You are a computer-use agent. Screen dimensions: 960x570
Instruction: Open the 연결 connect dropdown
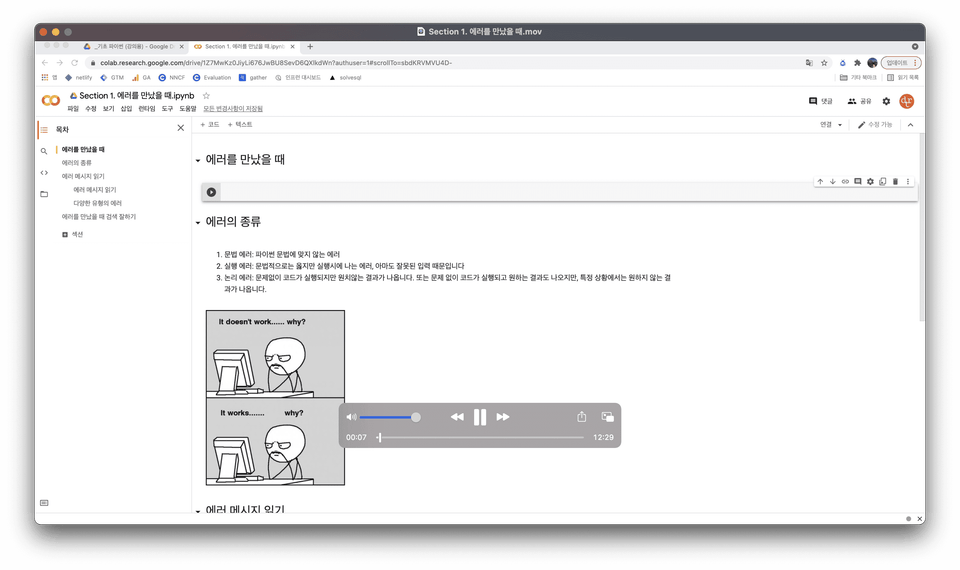click(x=831, y=125)
